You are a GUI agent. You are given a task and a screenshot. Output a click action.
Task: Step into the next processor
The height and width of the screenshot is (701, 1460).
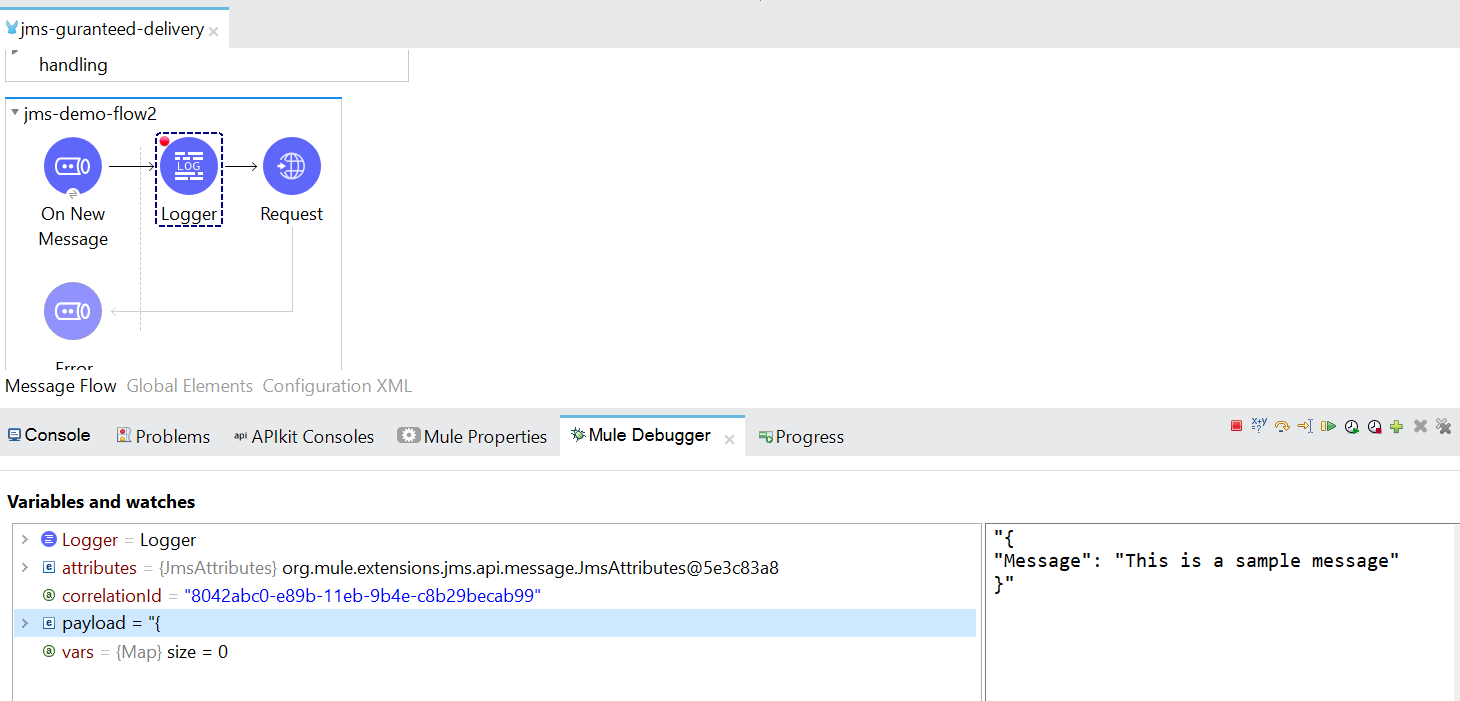1304,426
